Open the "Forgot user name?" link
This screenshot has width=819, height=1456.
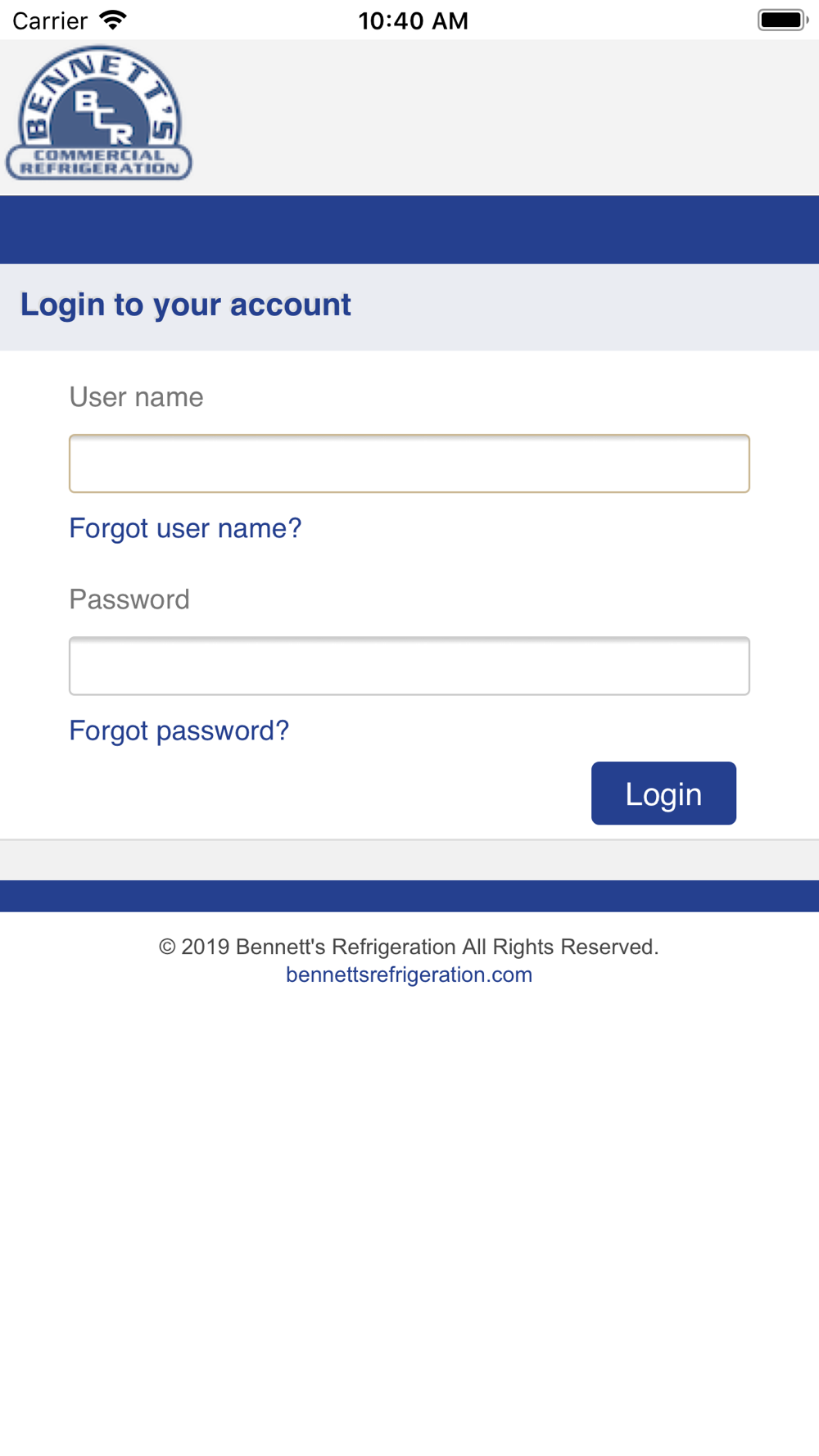185,528
